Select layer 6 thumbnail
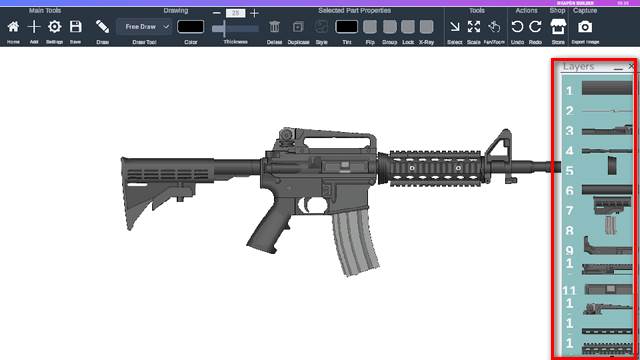This screenshot has width=640, height=360. click(x=607, y=190)
